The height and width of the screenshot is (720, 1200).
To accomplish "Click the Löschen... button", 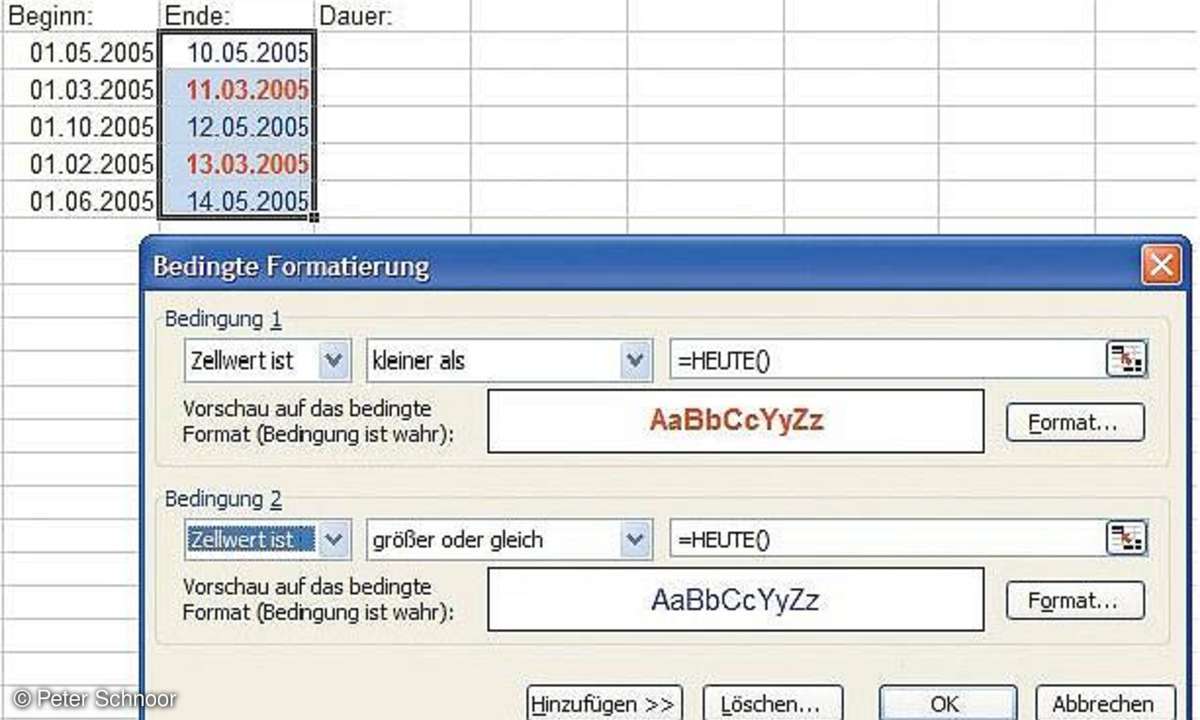I will (773, 703).
